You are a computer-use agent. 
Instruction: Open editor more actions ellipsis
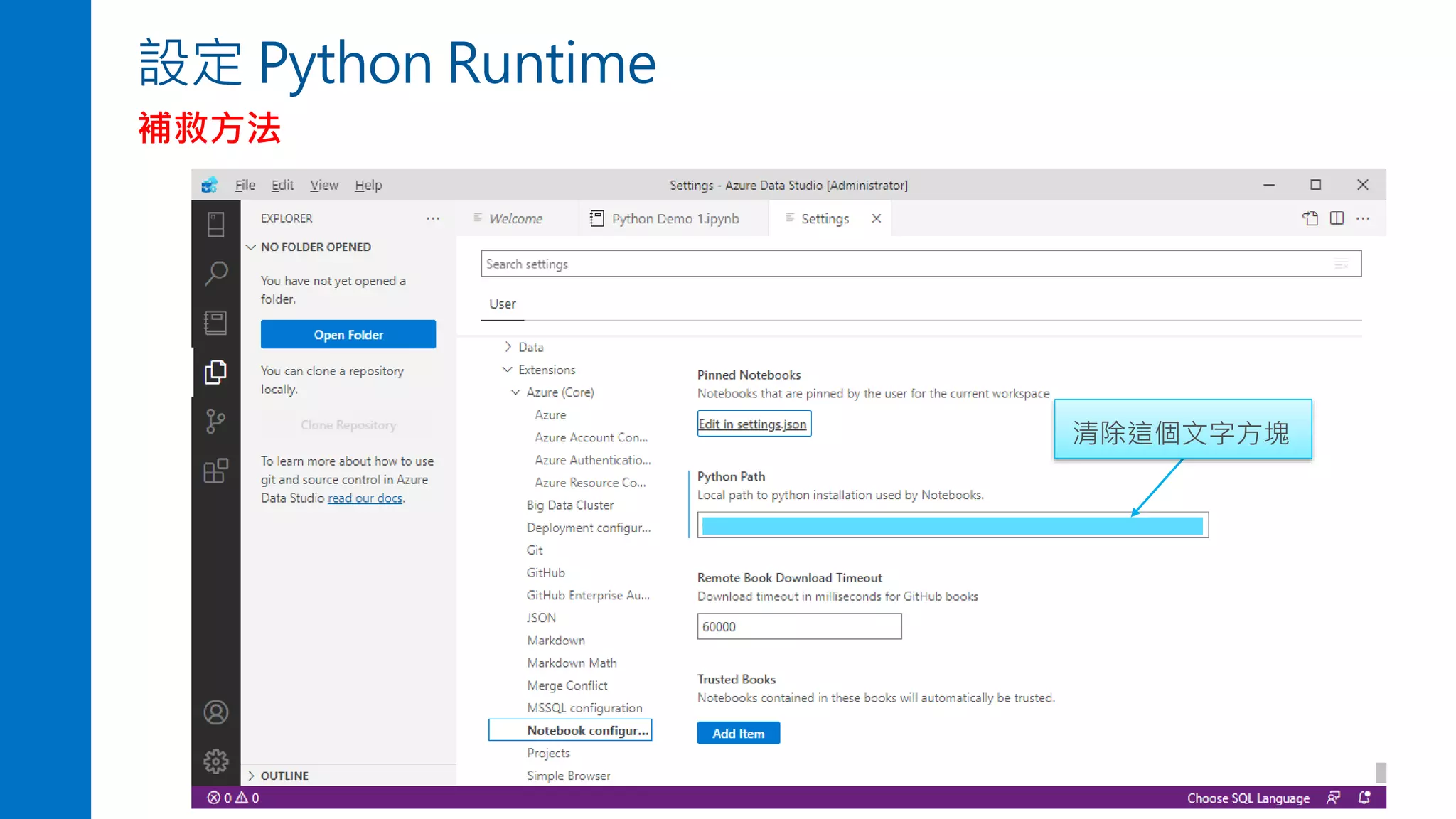[x=1363, y=218]
